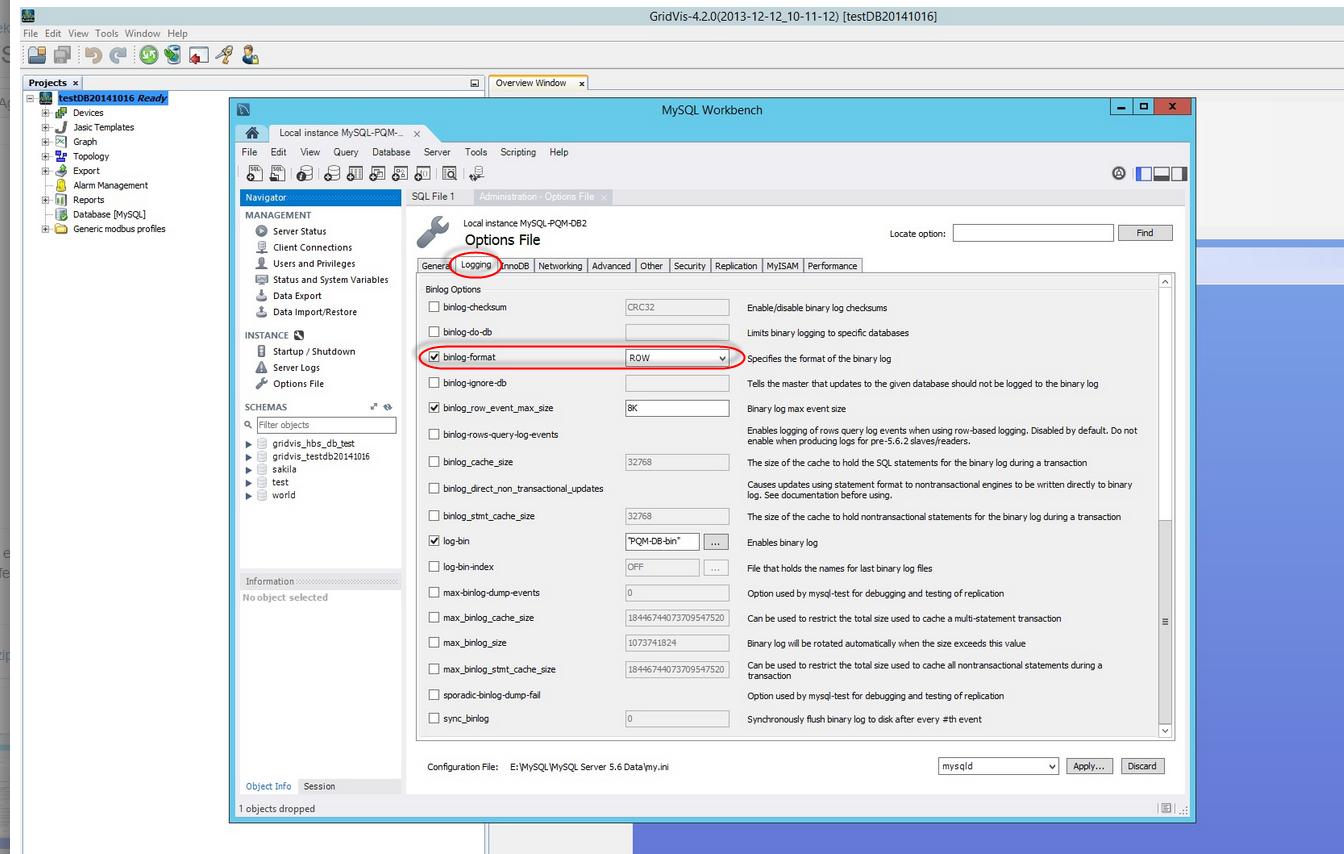Click the GridVis undo arrow icon
Screen dimensions: 1344x854
(93, 55)
